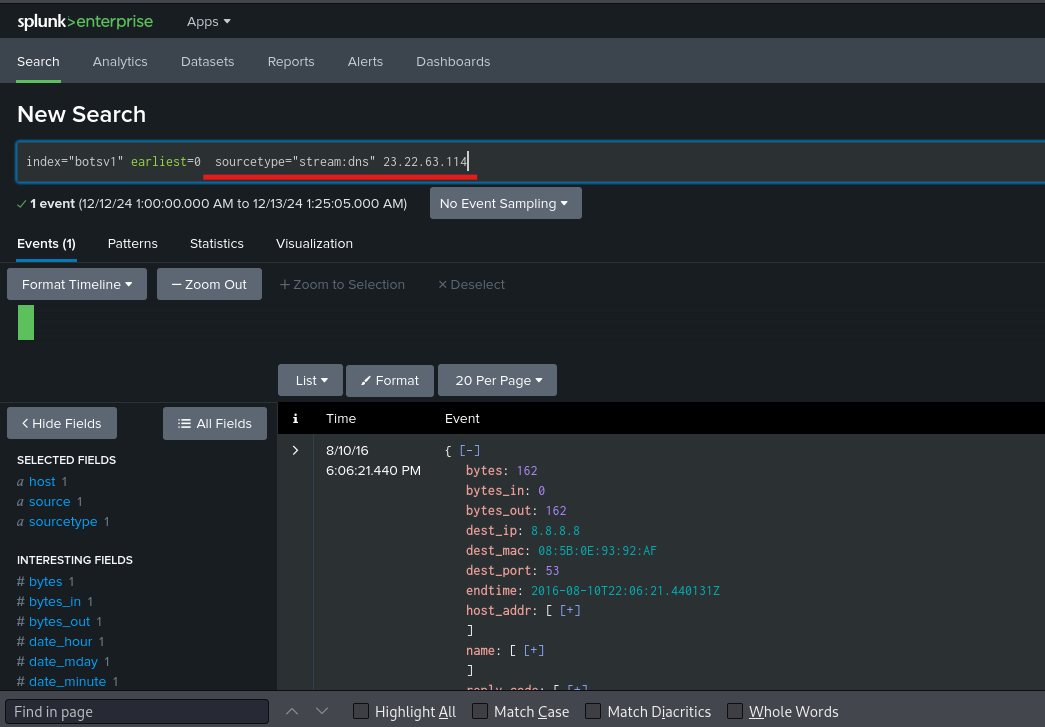Enable the Match Case checkbox
1045x727 pixels.
pos(480,712)
